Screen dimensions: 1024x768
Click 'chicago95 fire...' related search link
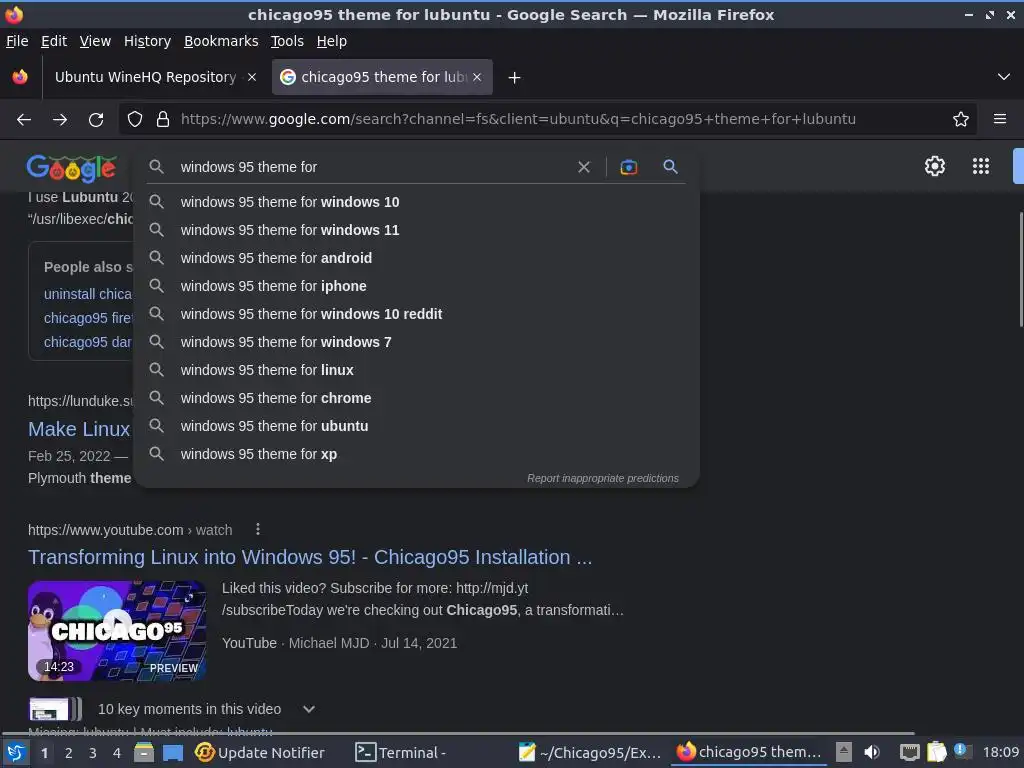[88, 318]
